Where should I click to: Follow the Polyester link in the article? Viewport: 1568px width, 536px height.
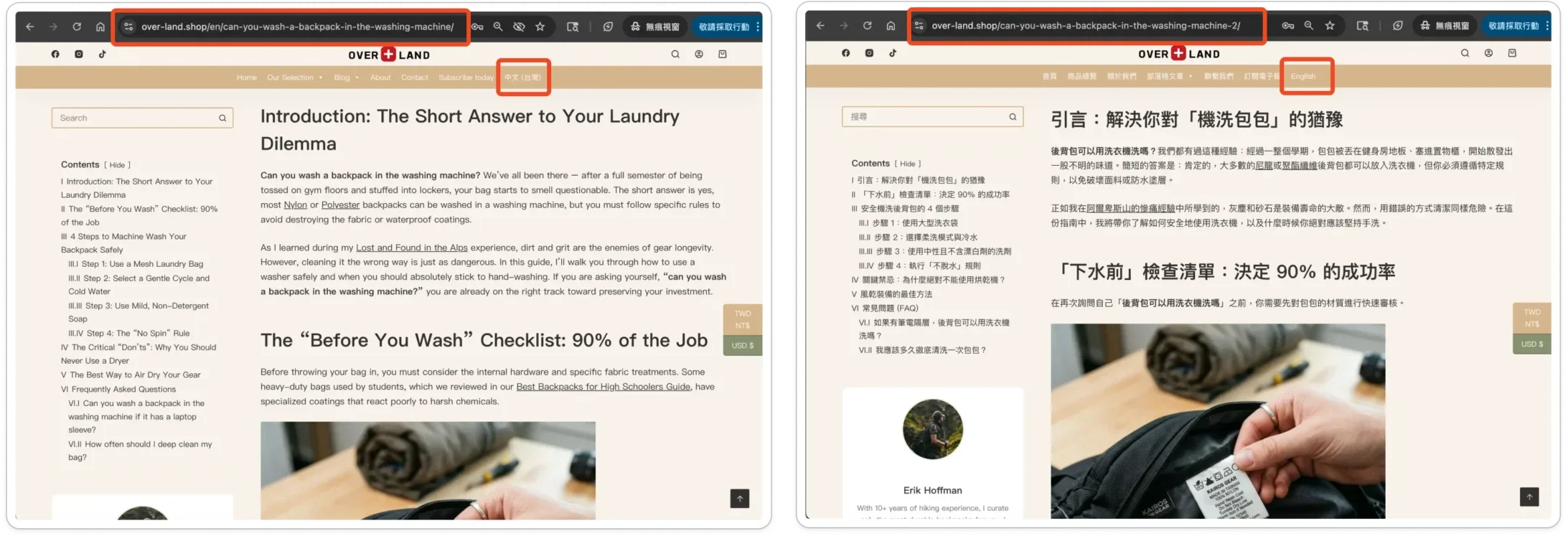point(340,204)
